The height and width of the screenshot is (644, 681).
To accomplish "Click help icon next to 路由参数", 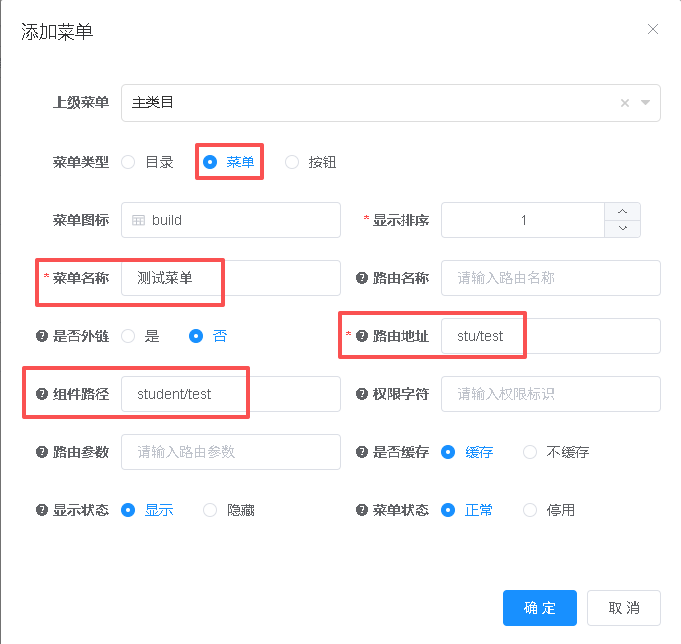I will (42, 452).
